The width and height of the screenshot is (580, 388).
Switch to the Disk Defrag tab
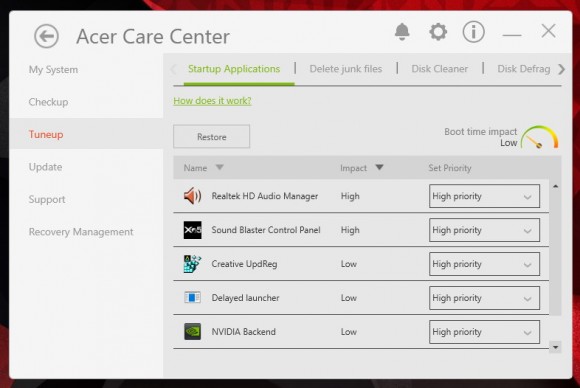tap(523, 69)
